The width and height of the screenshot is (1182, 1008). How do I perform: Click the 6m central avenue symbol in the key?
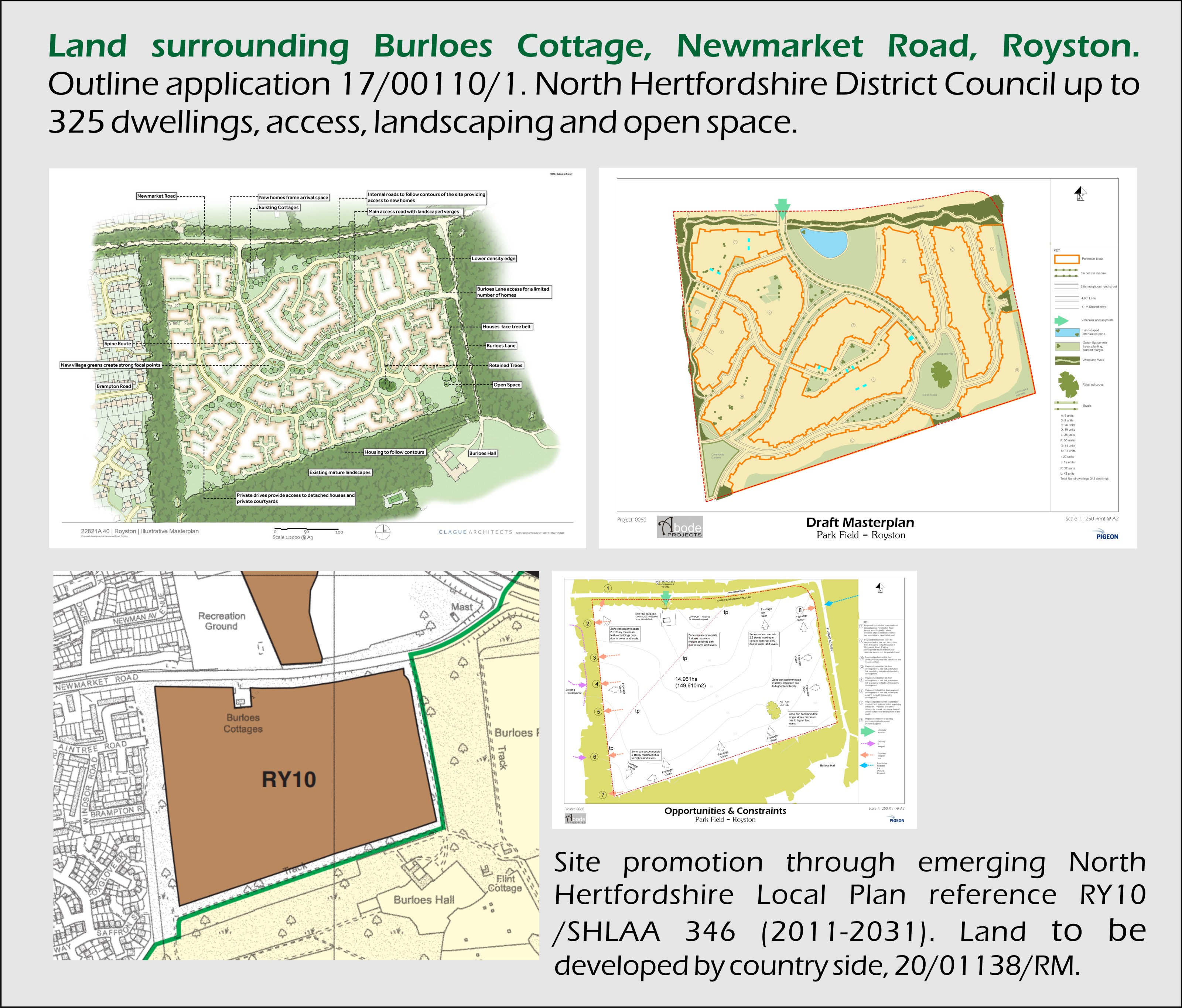point(1067,273)
